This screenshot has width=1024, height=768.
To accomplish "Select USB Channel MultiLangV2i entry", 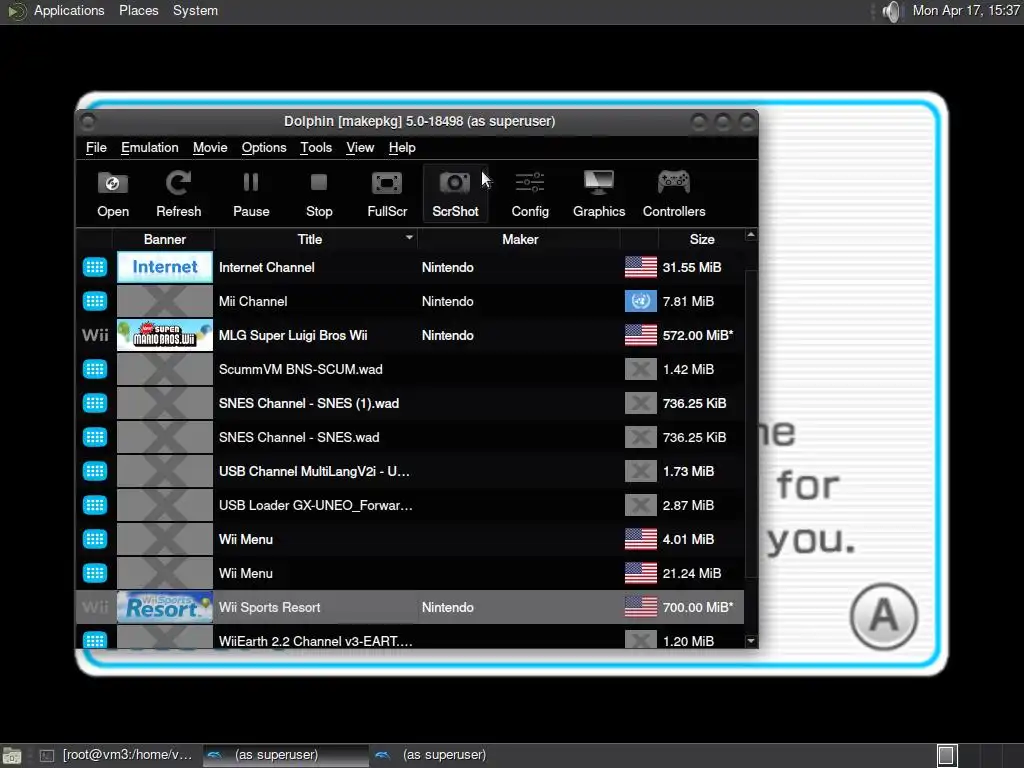I will click(x=314, y=471).
